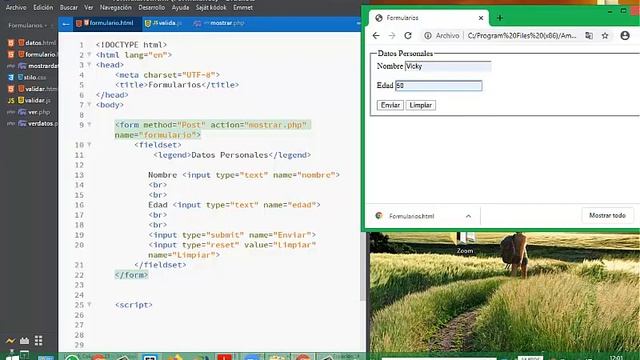The height and width of the screenshot is (360, 640).
Task: Open the Zoom shortcut on the desktop
Action: click(465, 243)
